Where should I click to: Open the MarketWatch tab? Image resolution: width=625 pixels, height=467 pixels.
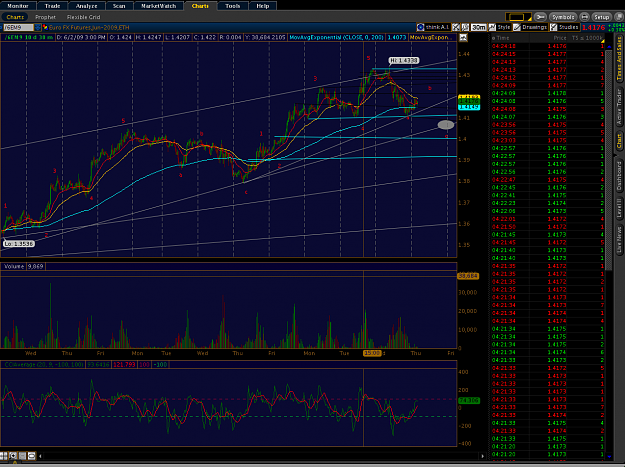[158, 6]
